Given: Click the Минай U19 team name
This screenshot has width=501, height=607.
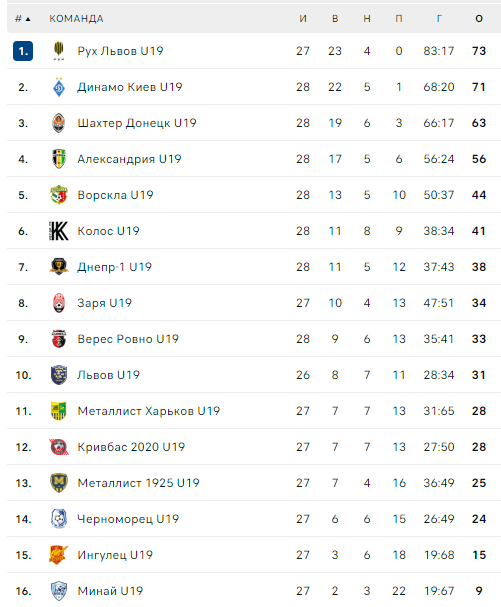Looking at the screenshot, I should point(110,591).
